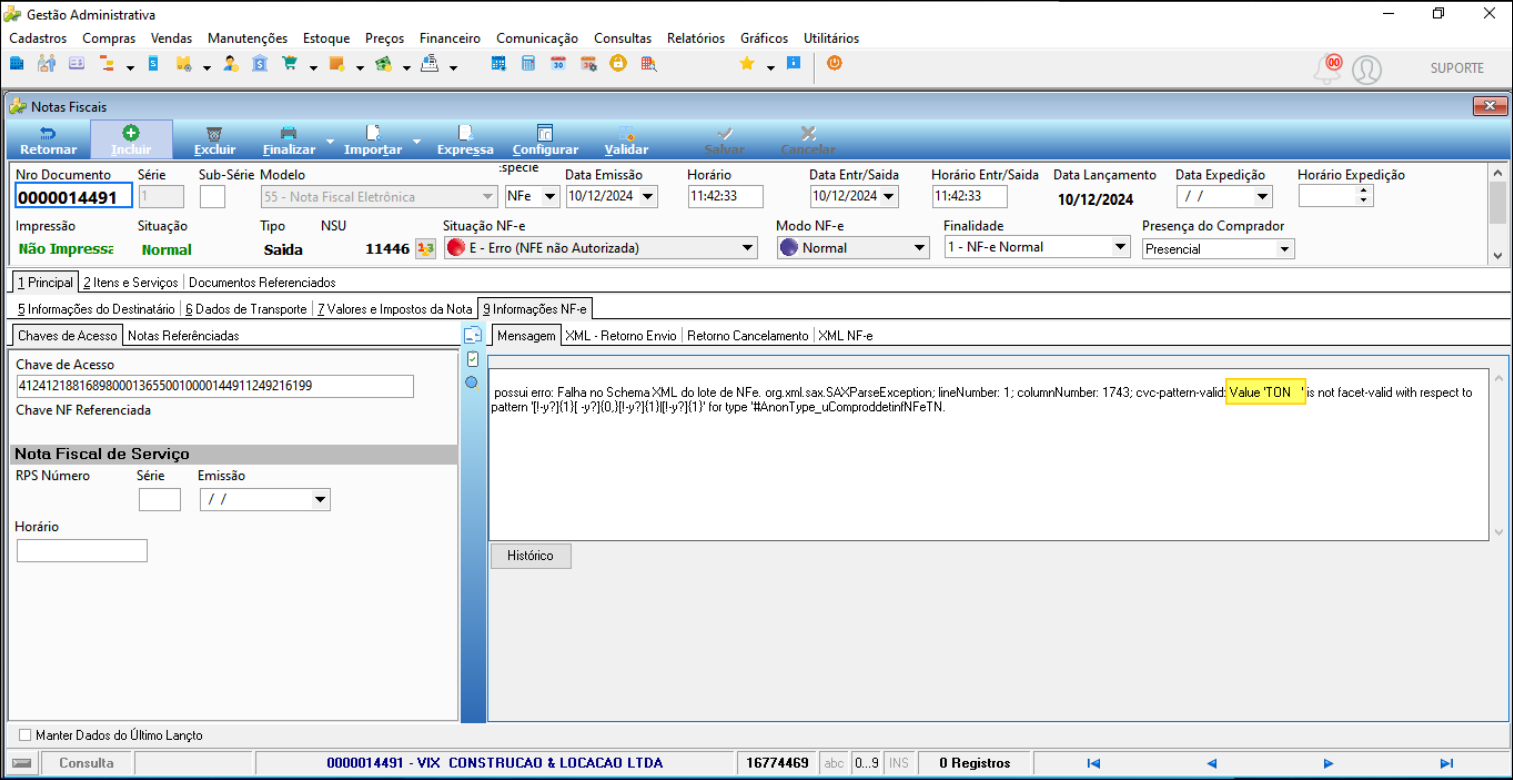Image resolution: width=1513 pixels, height=780 pixels.
Task: Click the next record arrow in status bar
Action: coord(1328,763)
